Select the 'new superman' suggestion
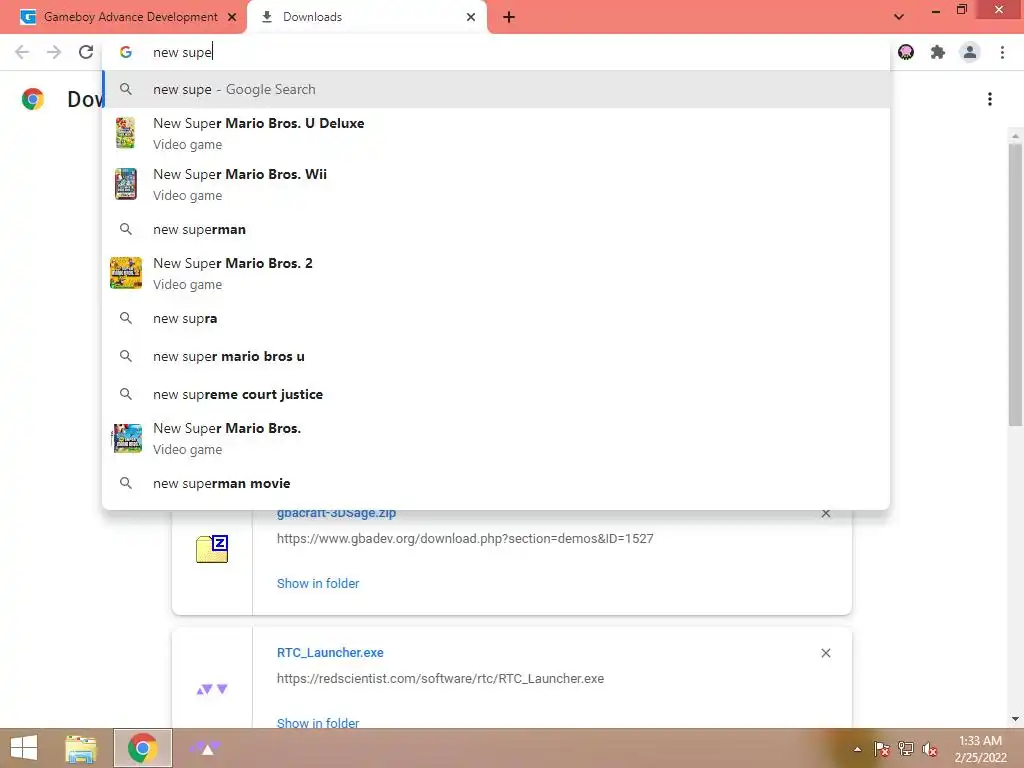 click(x=496, y=229)
